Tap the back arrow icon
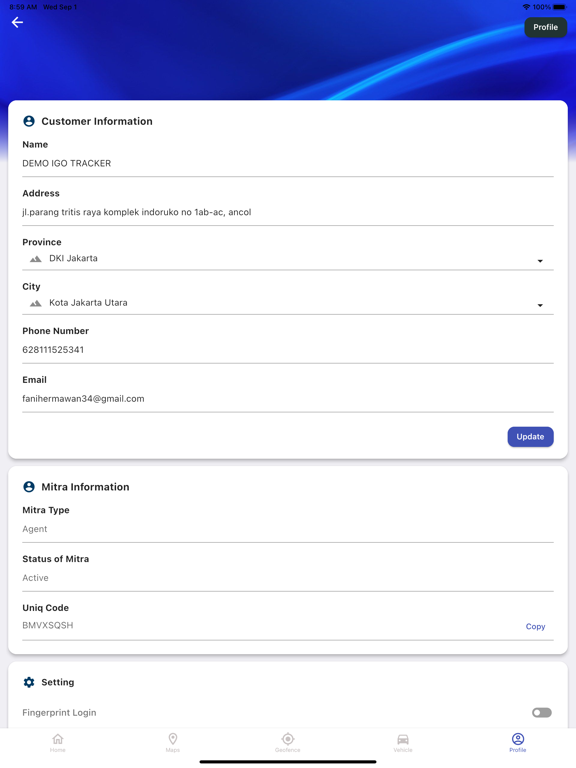 (17, 23)
